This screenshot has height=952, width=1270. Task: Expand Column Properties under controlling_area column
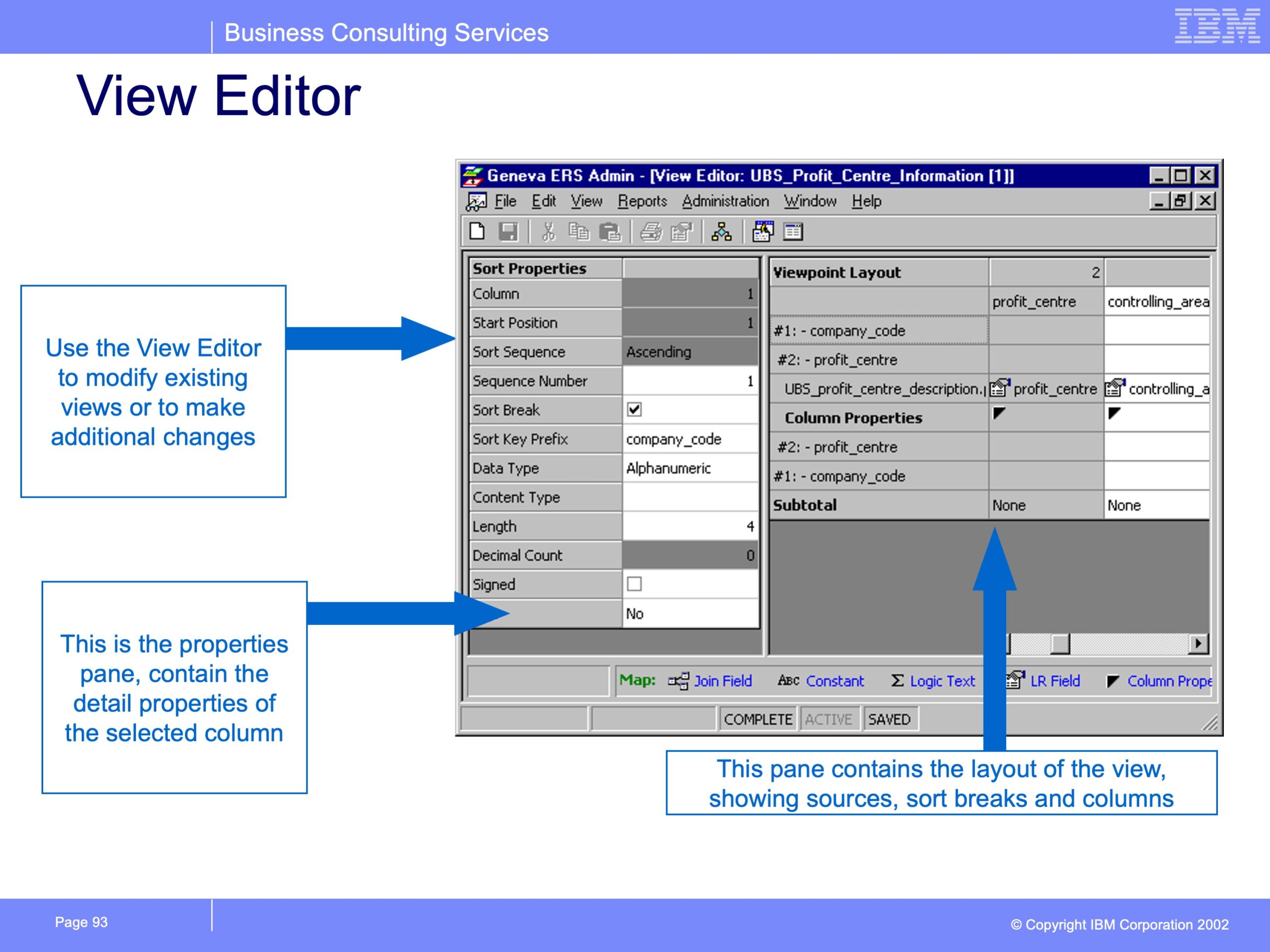pos(1114,414)
